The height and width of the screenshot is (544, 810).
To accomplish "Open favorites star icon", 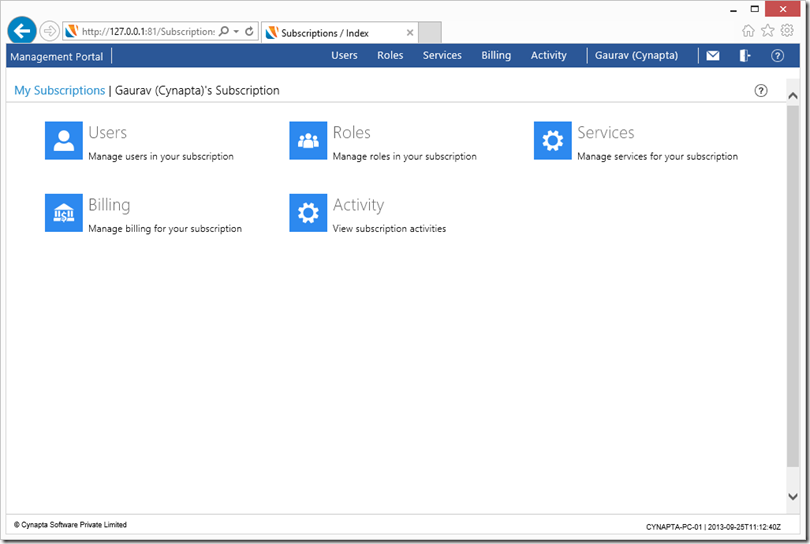I will point(768,30).
